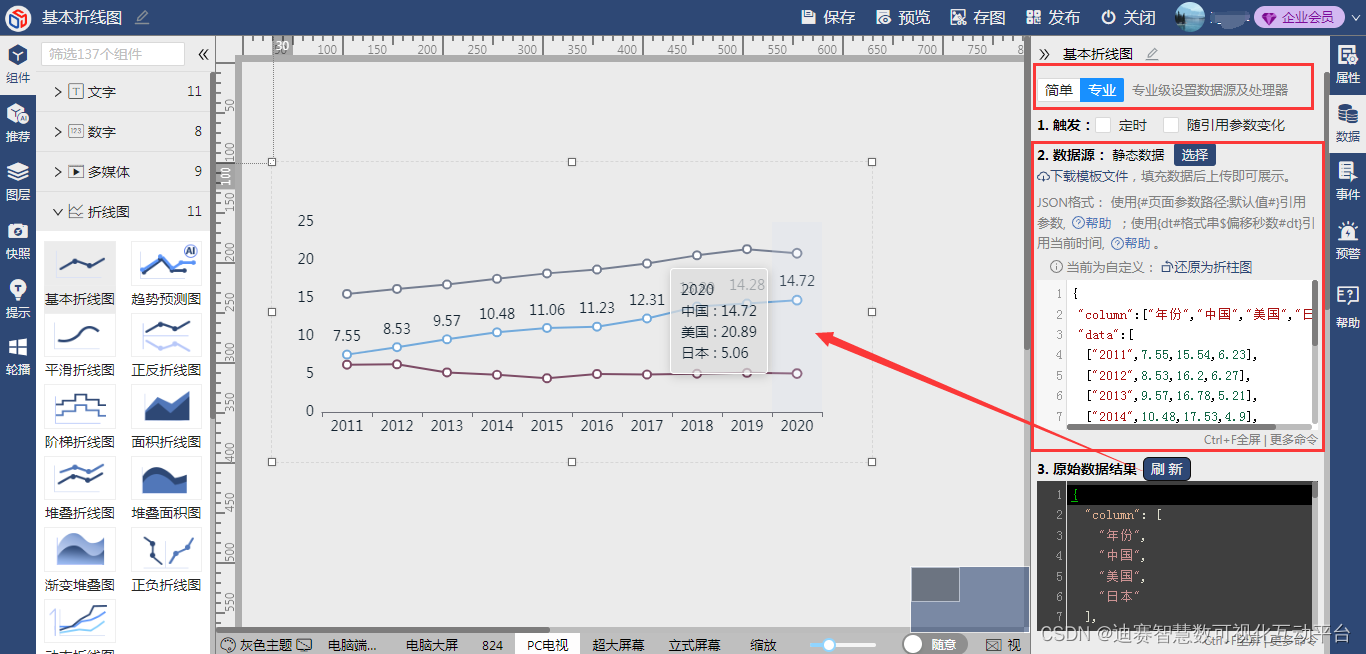This screenshot has width=1366, height=654.
Task: Adjust the zoom slider in bottom bar
Action: 829,645
